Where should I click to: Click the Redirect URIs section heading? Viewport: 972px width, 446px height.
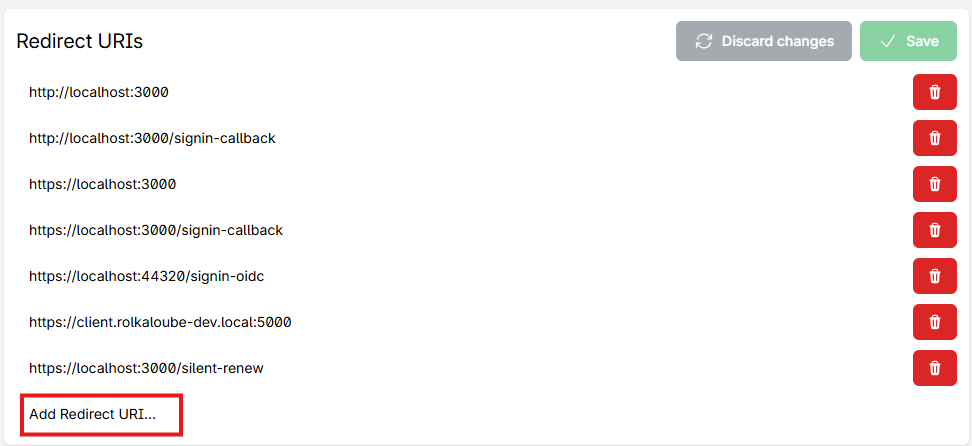[80, 41]
